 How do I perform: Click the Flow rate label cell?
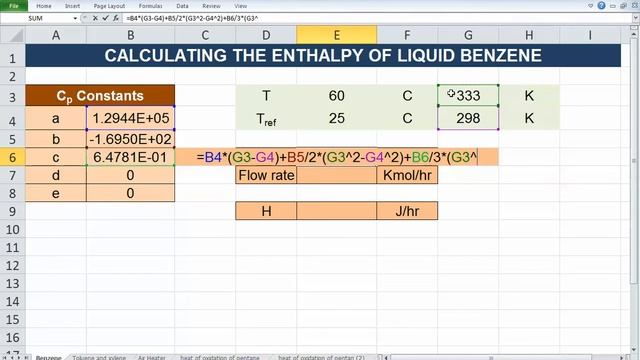266,175
